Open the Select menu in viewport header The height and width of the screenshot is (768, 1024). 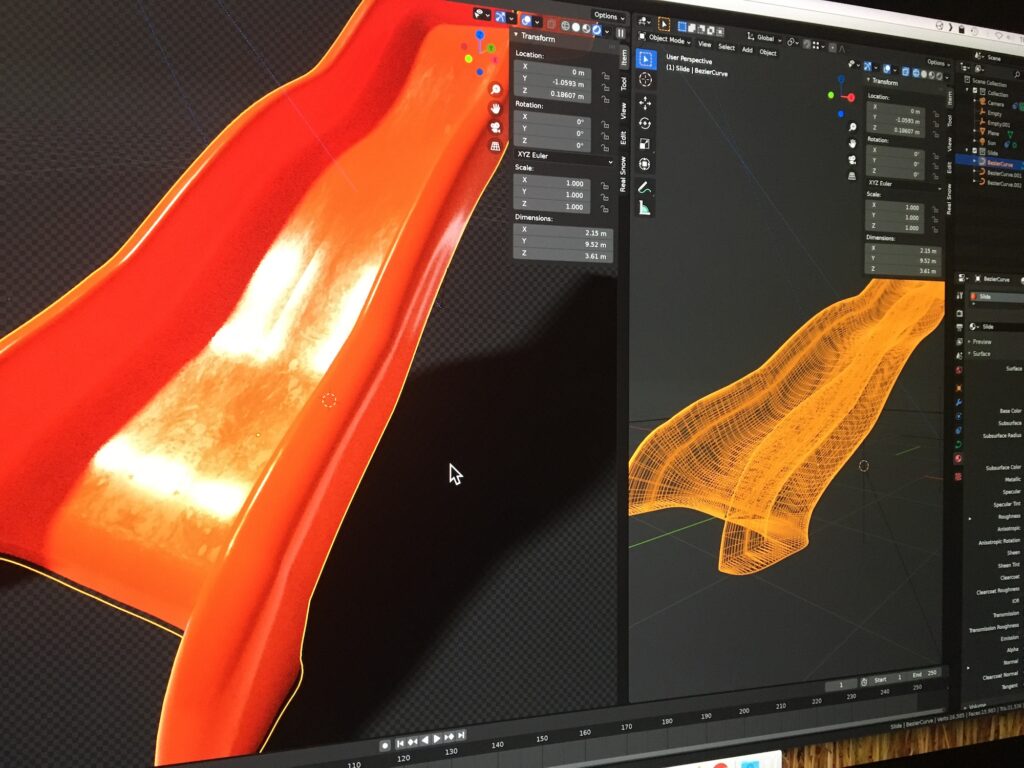tap(726, 47)
